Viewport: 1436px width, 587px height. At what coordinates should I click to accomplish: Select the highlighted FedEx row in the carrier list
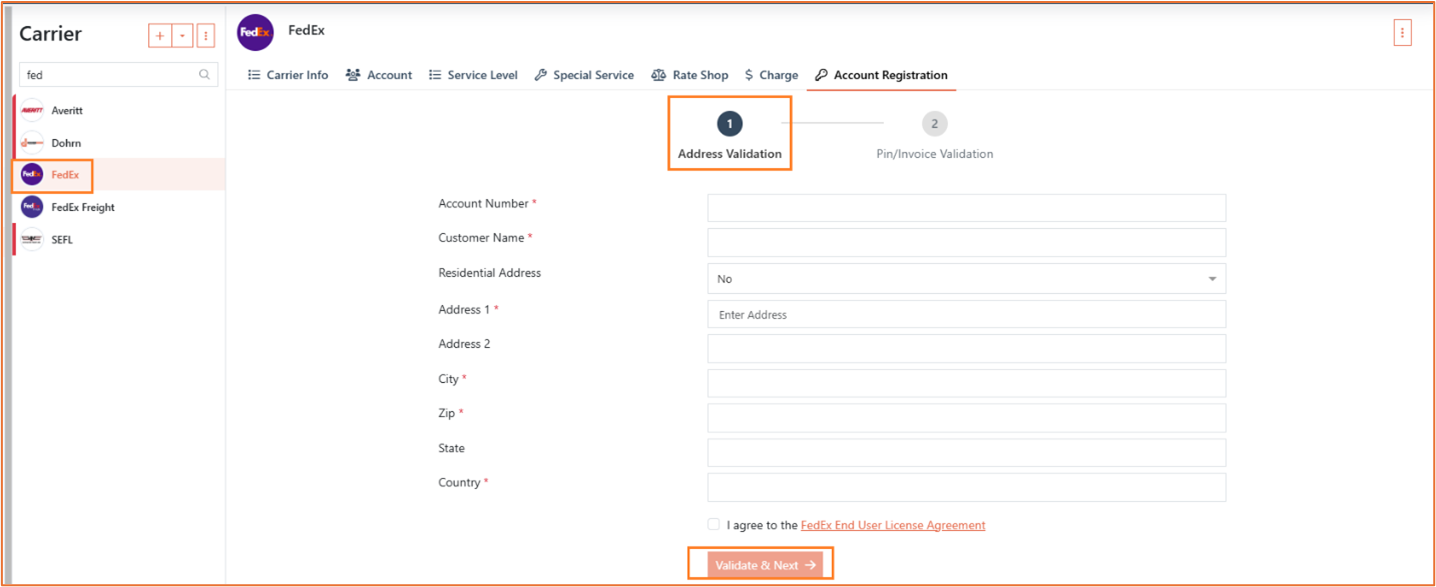point(119,175)
